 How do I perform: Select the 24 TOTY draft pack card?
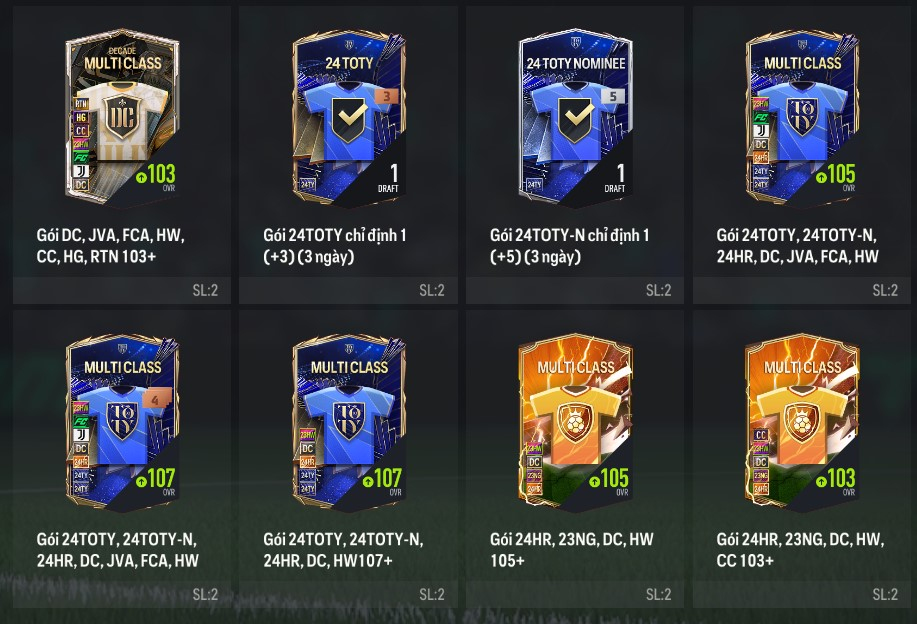pyautogui.click(x=349, y=117)
